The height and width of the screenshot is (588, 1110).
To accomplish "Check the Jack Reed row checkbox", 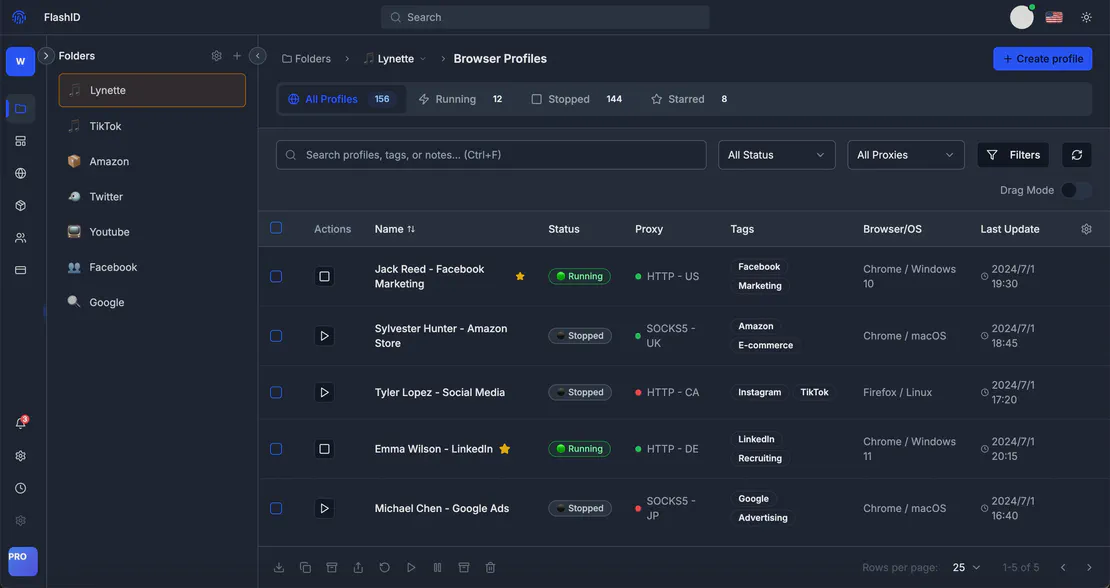I will 276,277.
